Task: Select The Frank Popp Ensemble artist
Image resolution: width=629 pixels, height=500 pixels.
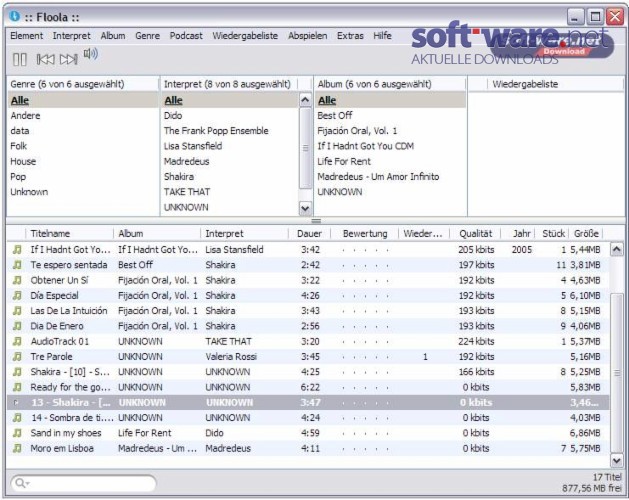Action: tap(230, 131)
